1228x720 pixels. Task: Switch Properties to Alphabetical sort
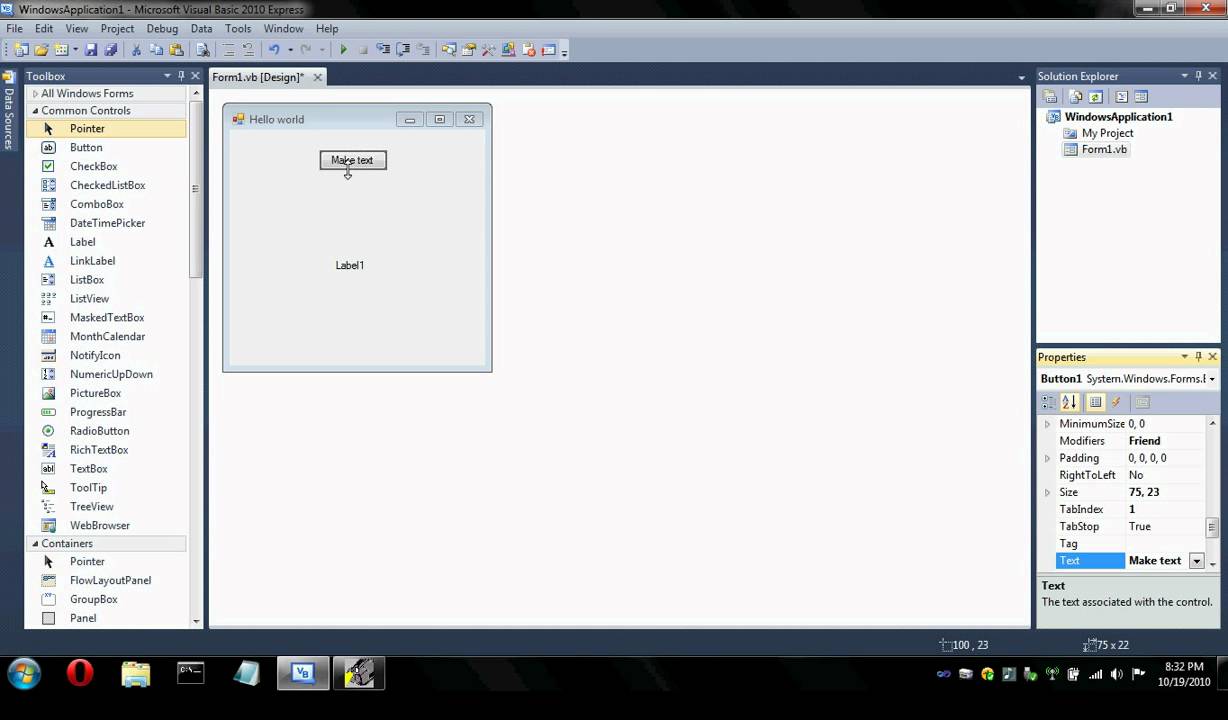pyautogui.click(x=1069, y=402)
